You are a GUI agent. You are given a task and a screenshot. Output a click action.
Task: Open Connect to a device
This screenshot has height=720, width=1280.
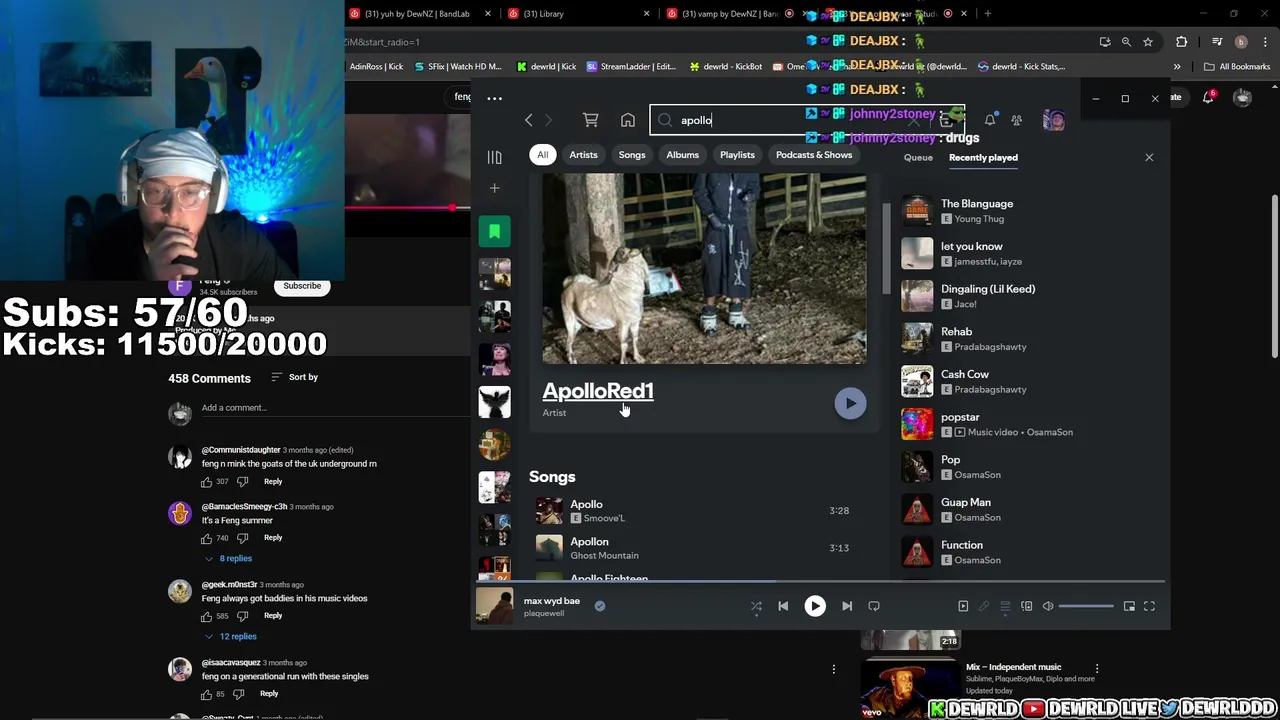pos(1026,606)
